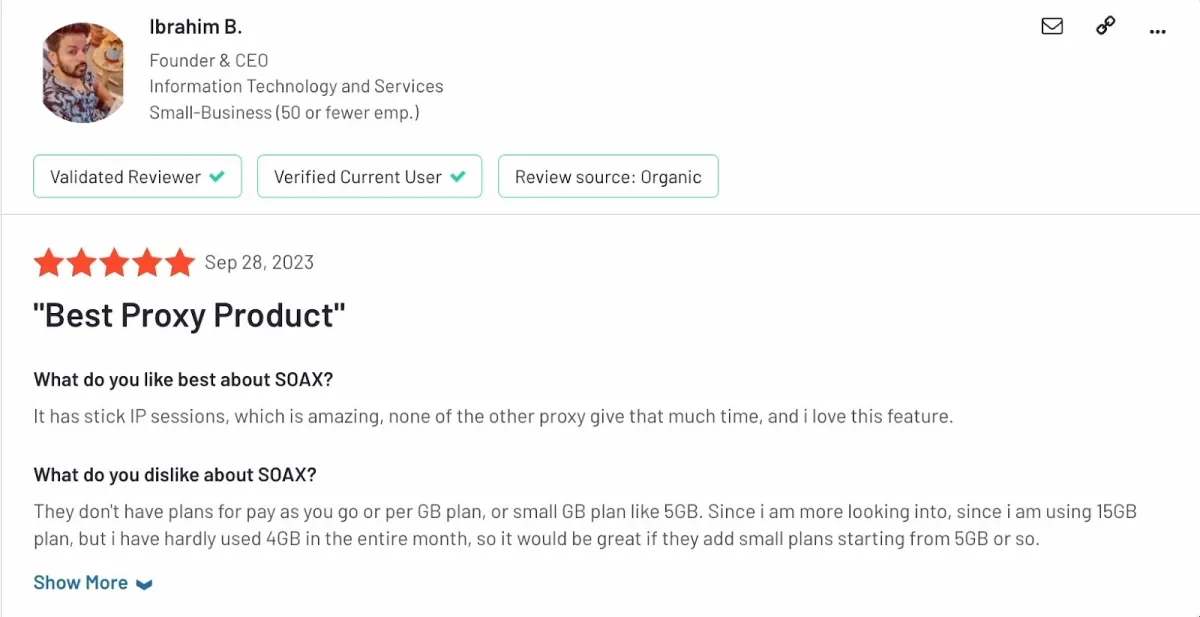Expand review with Show More chevron

[x=144, y=584]
